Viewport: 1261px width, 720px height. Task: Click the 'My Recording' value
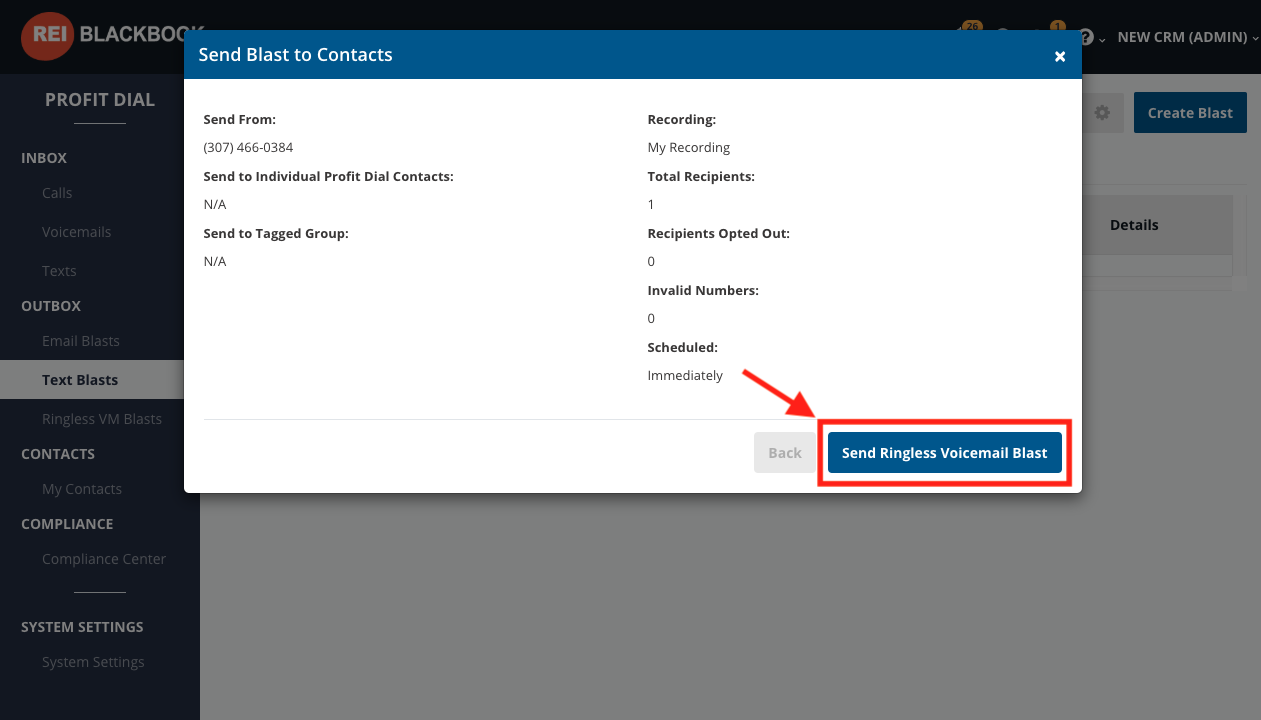689,147
